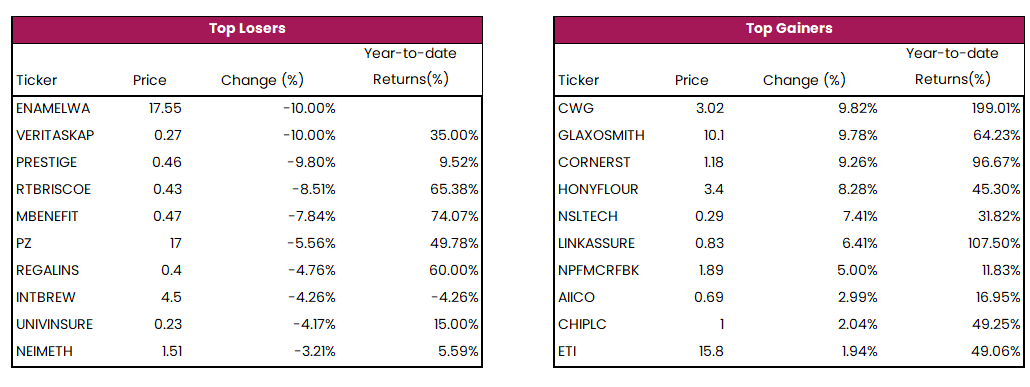The image size is (1030, 387).
Task: Click the CWG ticker in gainers
Action: point(571,108)
